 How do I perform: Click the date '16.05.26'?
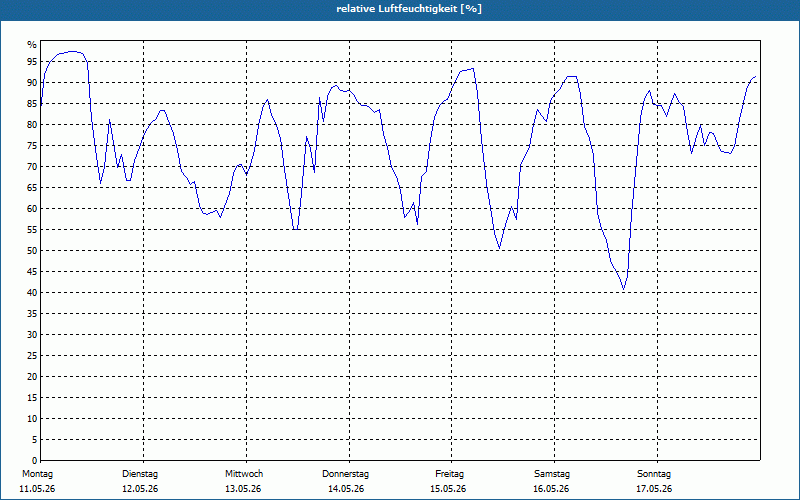click(551, 489)
